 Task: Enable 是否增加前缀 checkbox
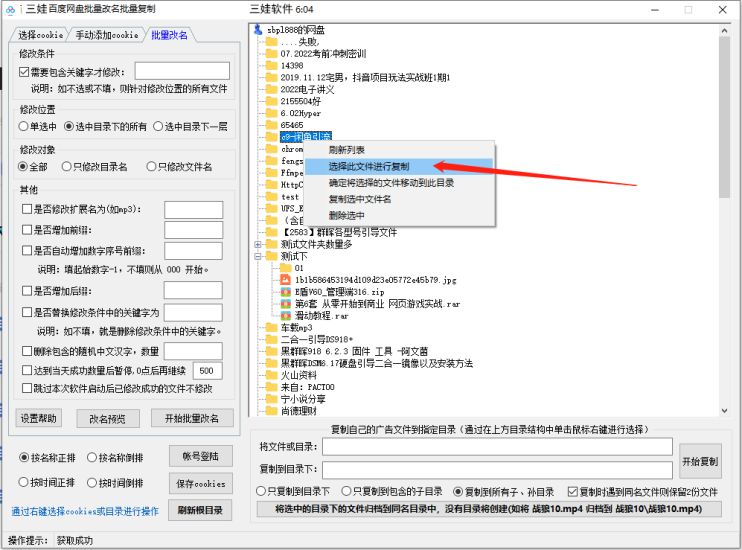[x=27, y=229]
